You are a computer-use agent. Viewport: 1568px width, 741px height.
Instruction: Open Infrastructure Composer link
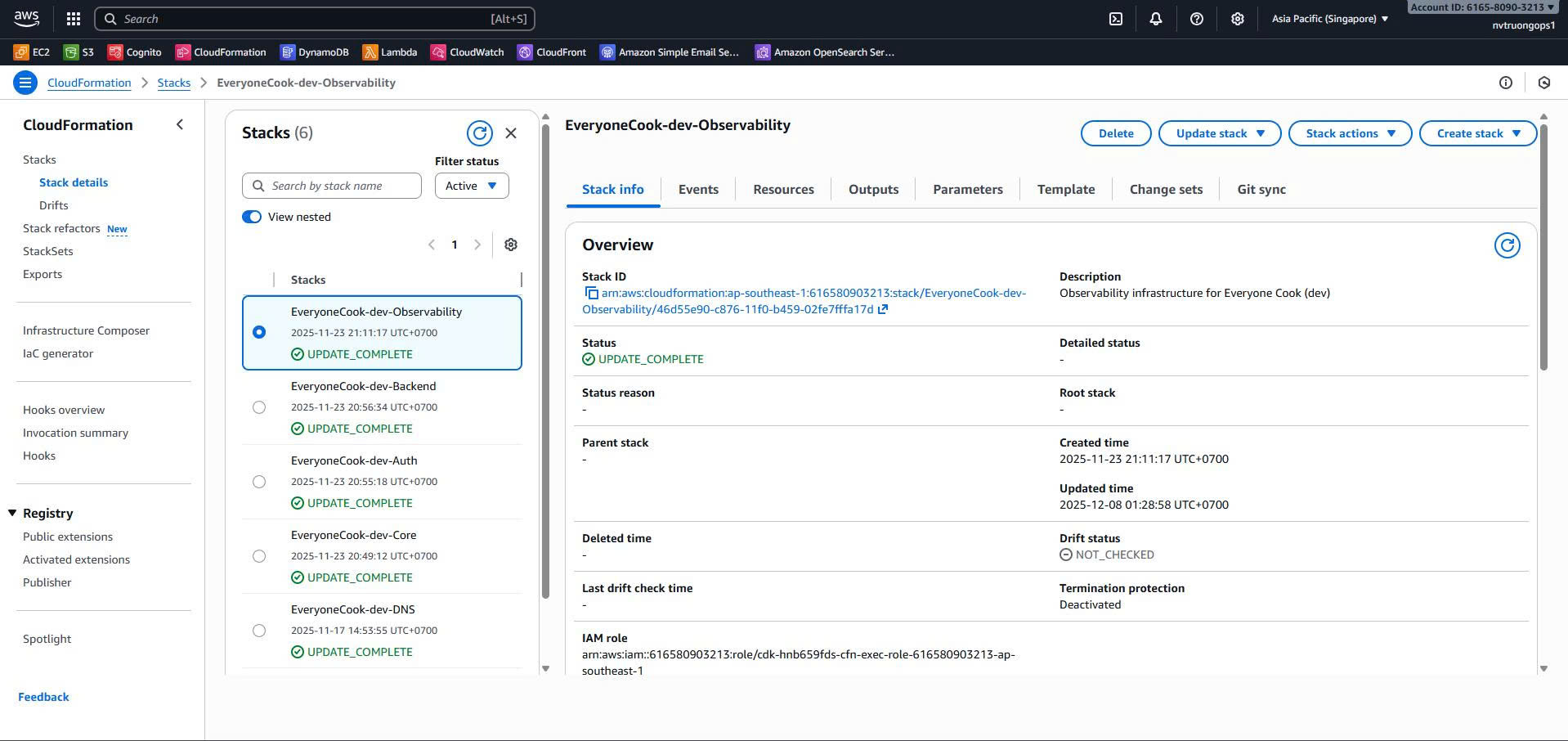86,330
